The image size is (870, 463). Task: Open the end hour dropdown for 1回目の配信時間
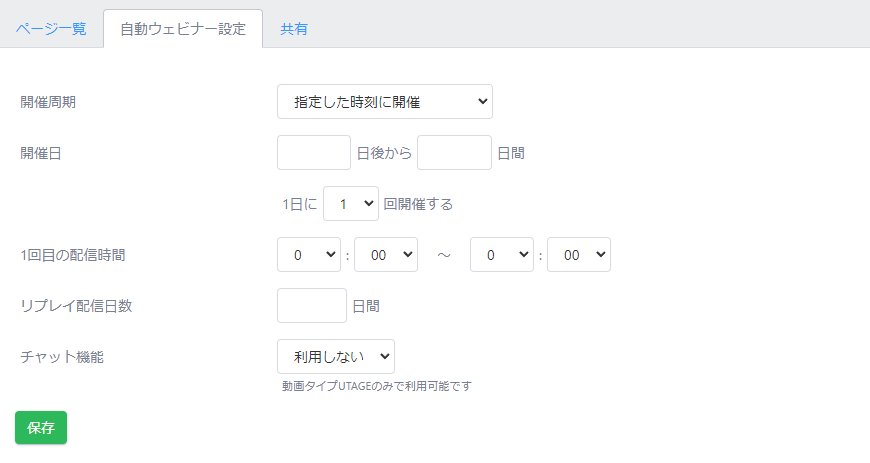tap(502, 255)
